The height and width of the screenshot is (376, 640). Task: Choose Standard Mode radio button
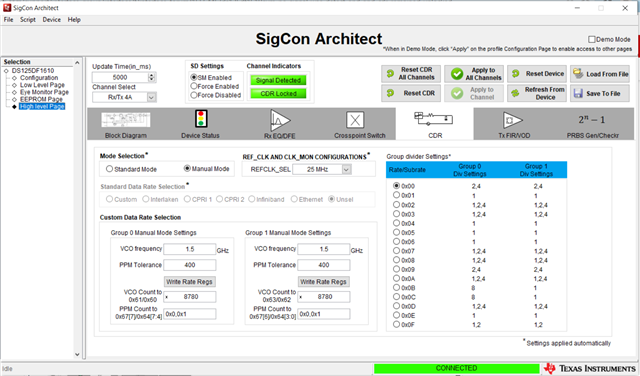[x=109, y=169]
